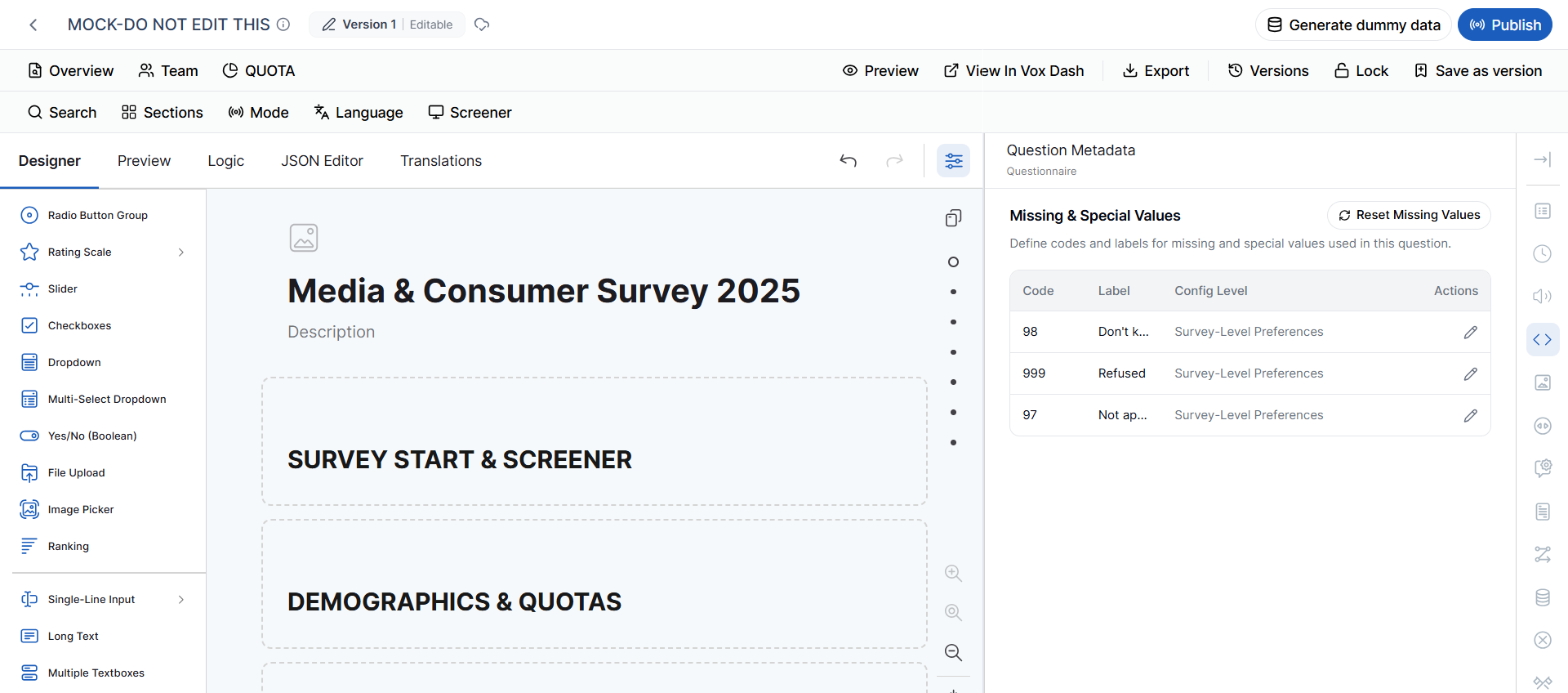Open the clock timer icon in right rail
1568x693 pixels.
click(1543, 253)
